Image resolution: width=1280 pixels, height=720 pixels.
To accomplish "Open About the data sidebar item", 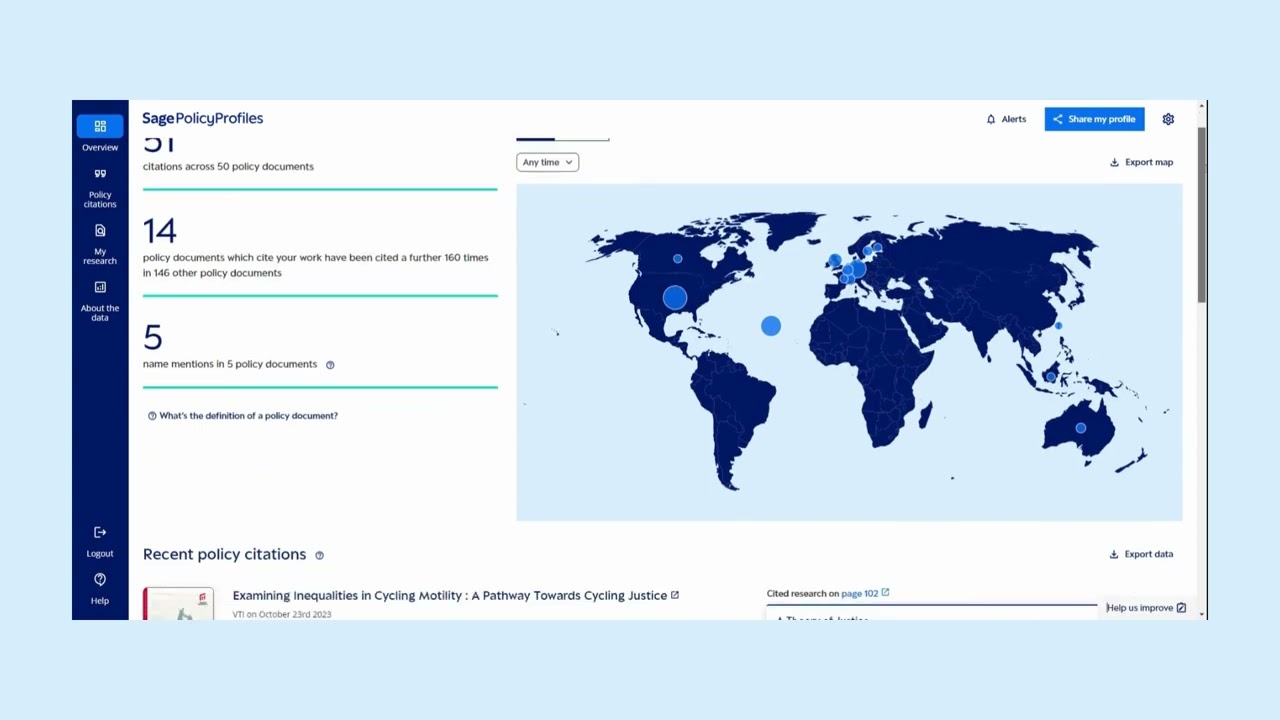I will [x=100, y=300].
